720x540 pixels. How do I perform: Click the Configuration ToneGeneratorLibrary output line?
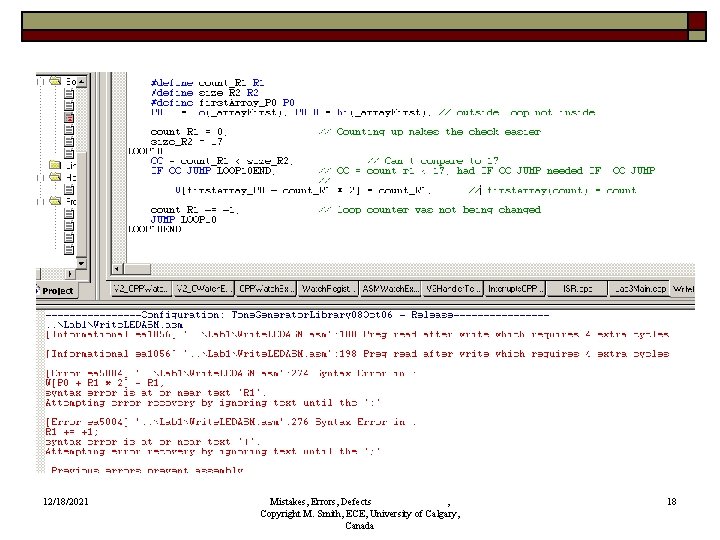[297, 315]
